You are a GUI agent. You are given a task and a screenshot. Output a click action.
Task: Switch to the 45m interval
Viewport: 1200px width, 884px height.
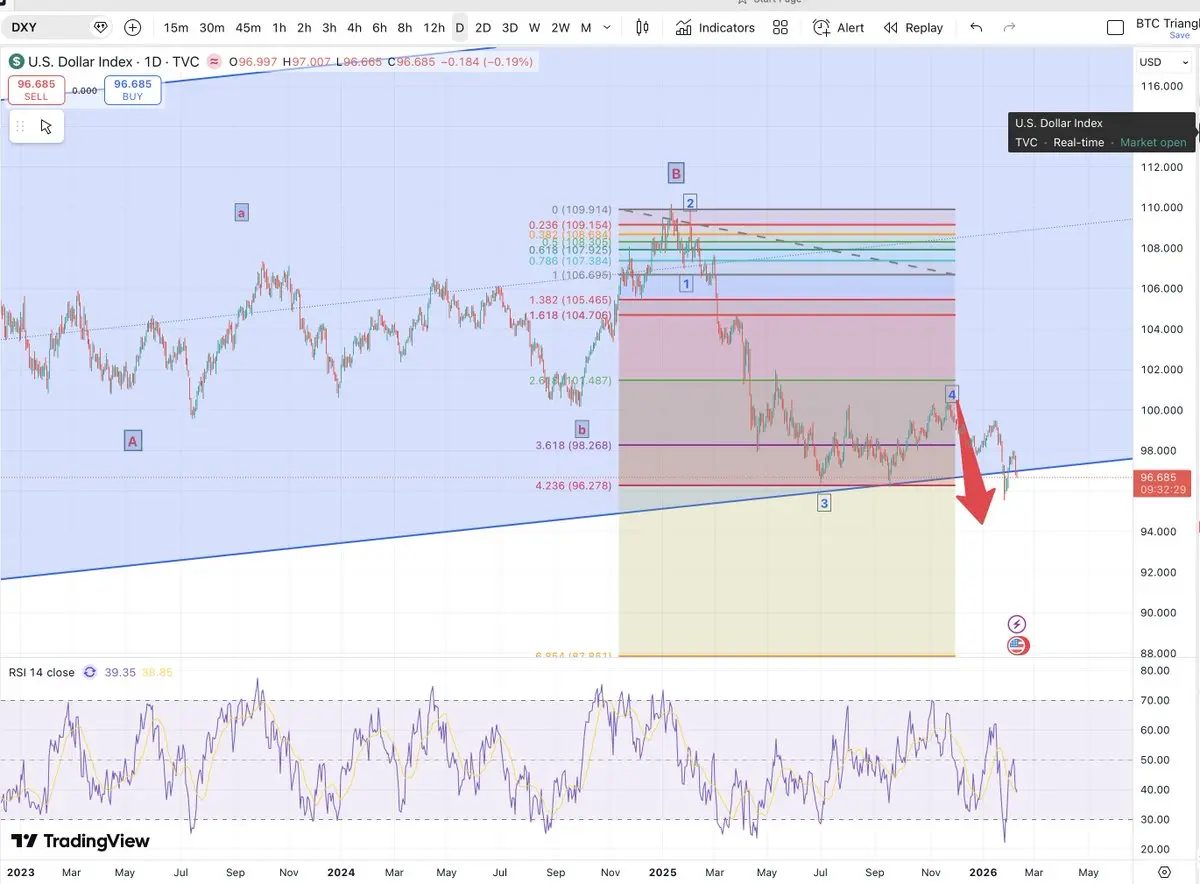tap(247, 27)
